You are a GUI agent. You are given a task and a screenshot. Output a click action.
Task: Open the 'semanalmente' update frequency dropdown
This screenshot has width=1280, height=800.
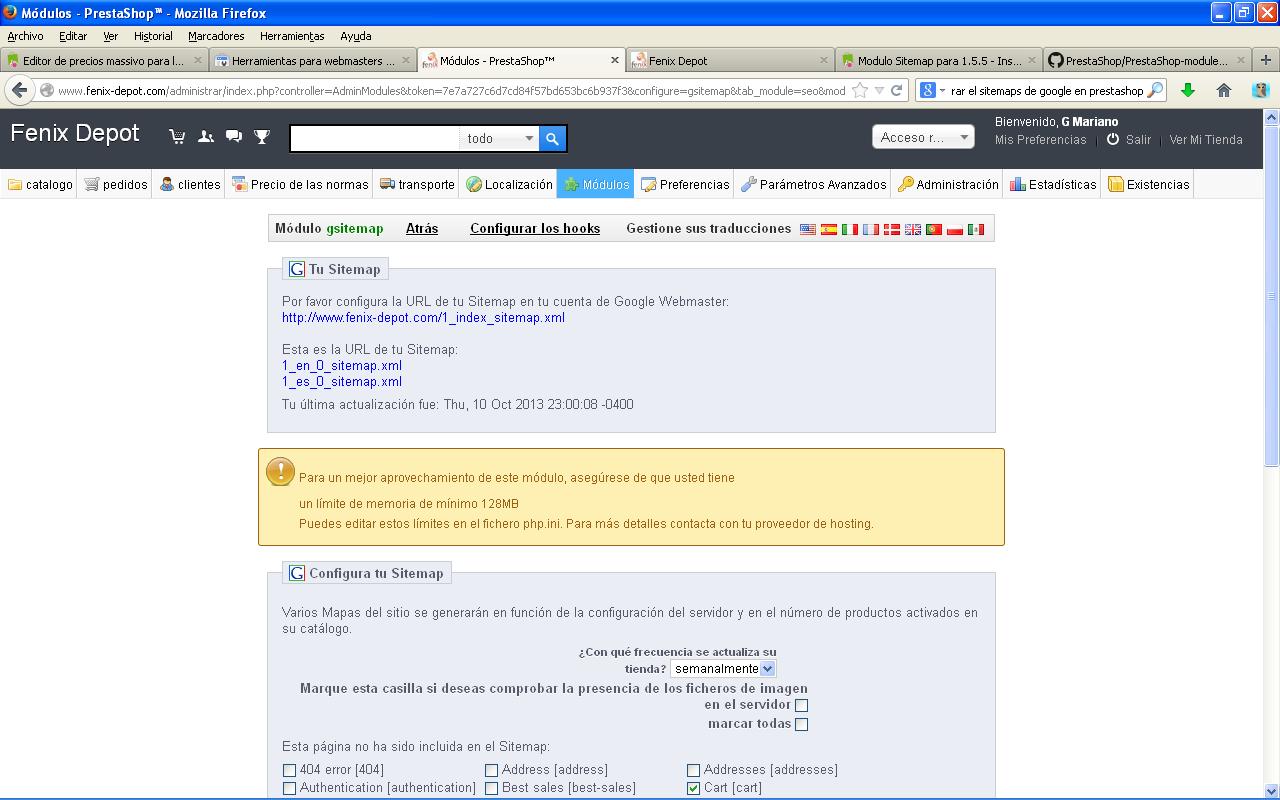click(x=723, y=668)
